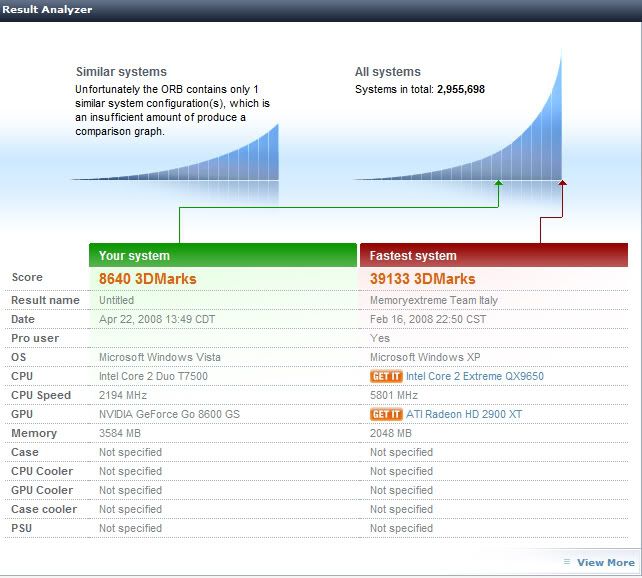Viewport: 642px width, 578px height.
Task: Click the Similar systems heading
Action: (x=121, y=72)
